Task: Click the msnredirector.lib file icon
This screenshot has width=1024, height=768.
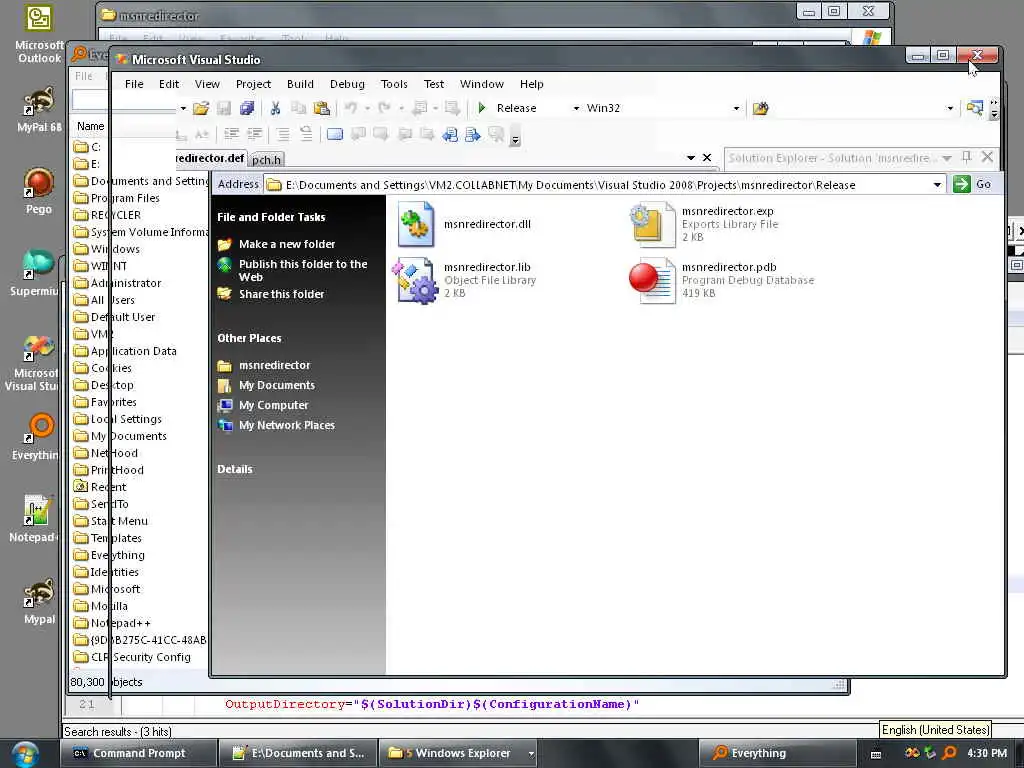Action: click(x=413, y=280)
